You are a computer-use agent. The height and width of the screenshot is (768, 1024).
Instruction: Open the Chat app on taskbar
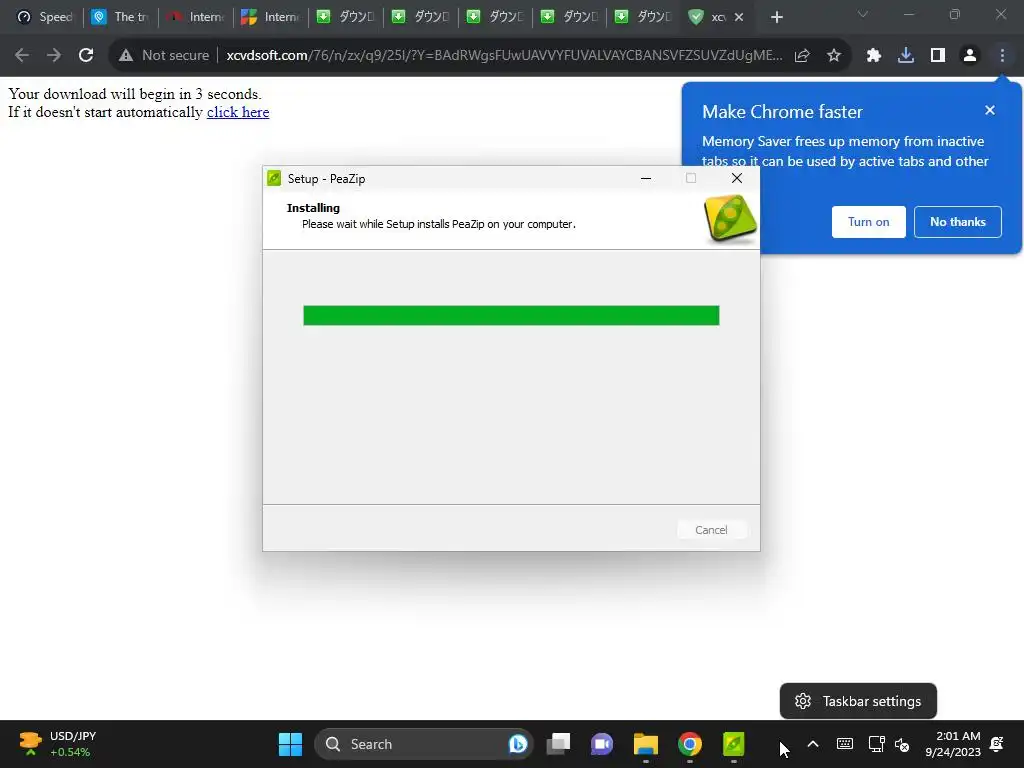point(601,744)
